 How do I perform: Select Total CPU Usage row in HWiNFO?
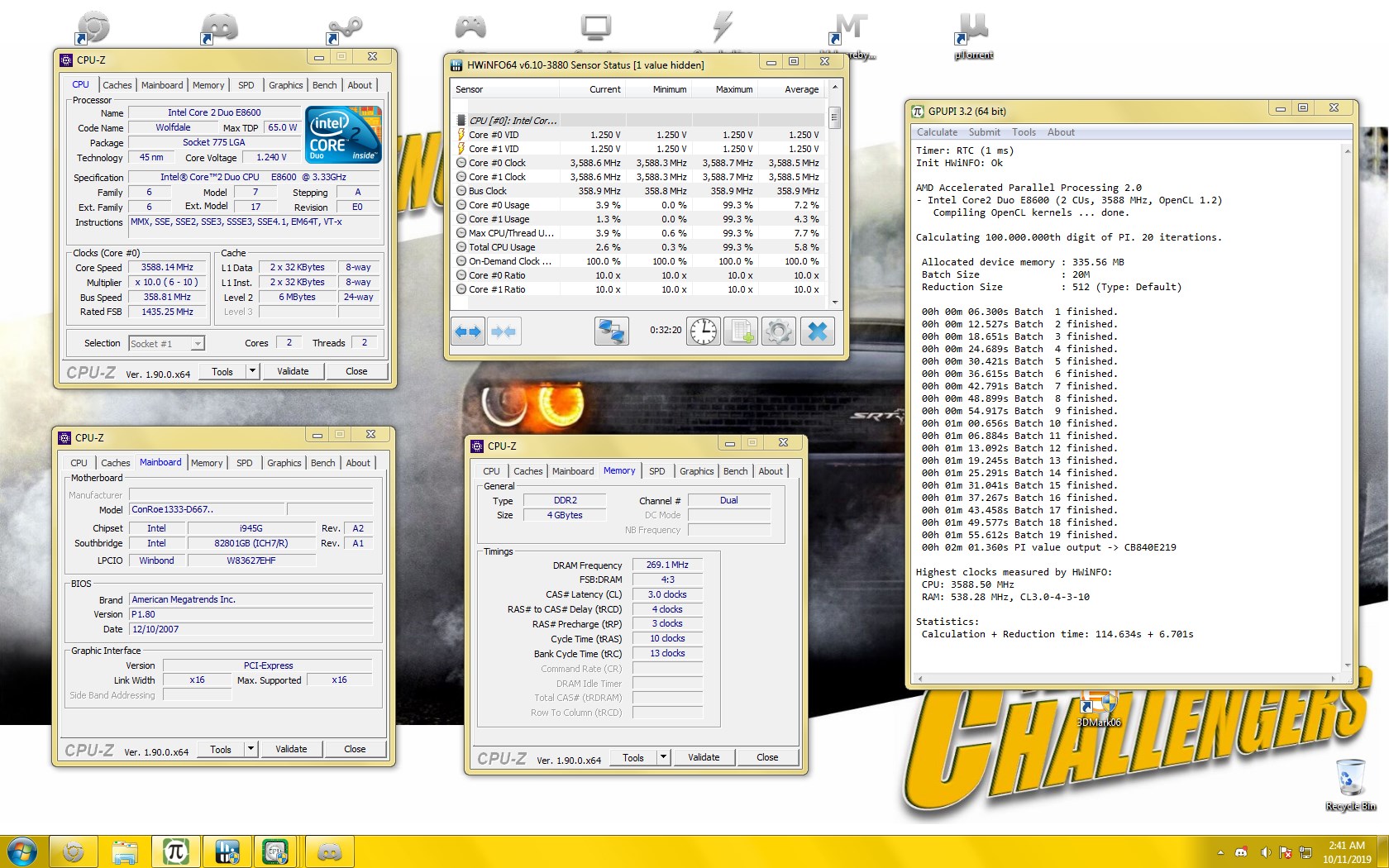pos(638,247)
